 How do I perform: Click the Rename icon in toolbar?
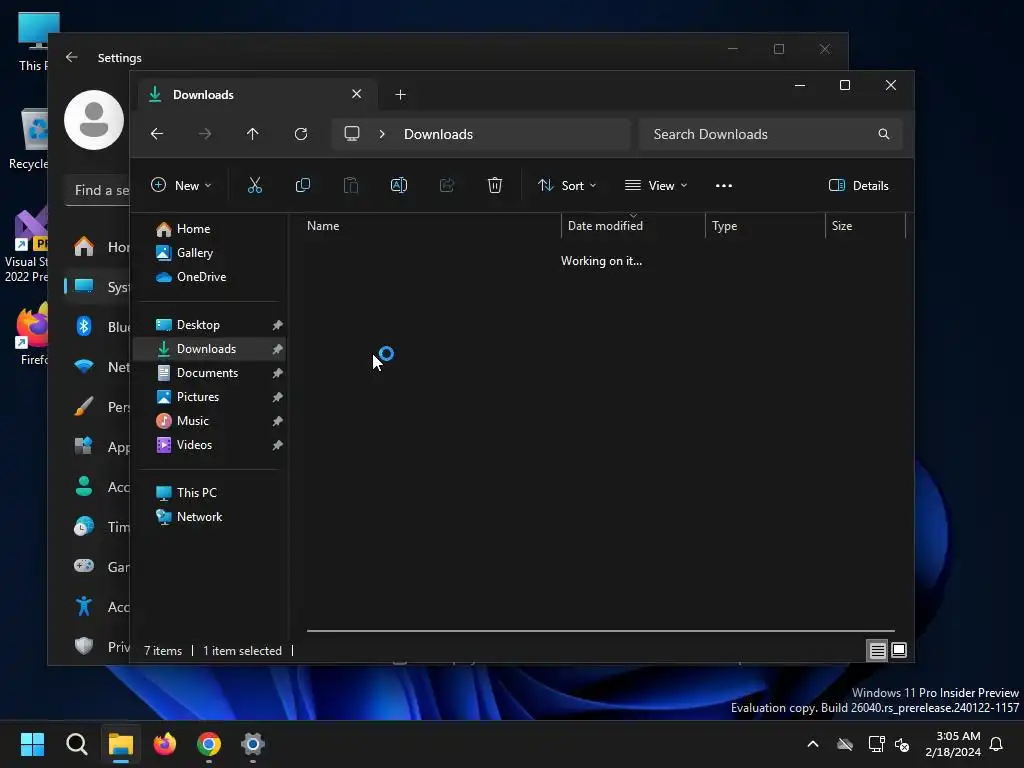(398, 185)
